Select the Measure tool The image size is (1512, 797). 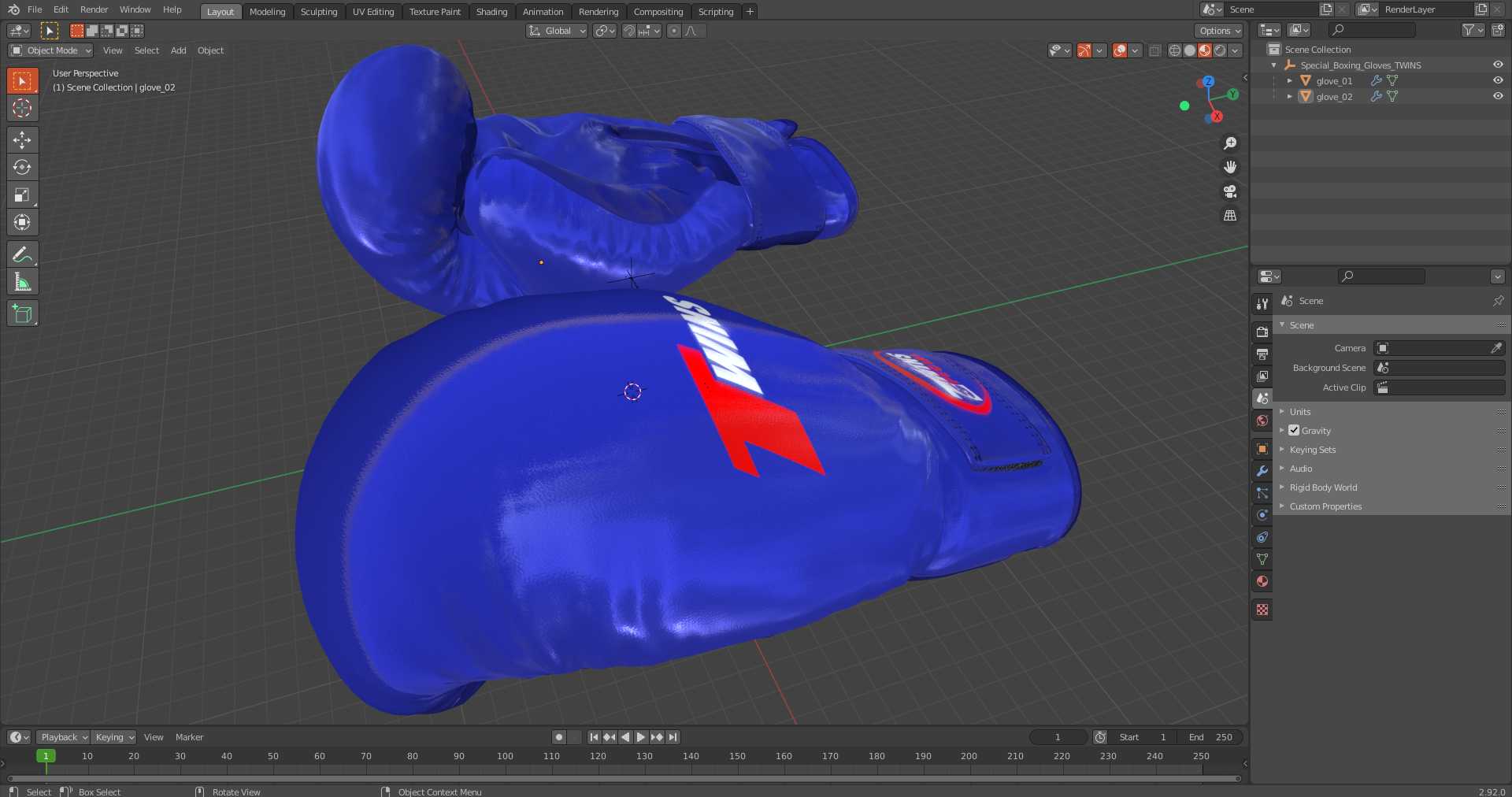[x=22, y=282]
